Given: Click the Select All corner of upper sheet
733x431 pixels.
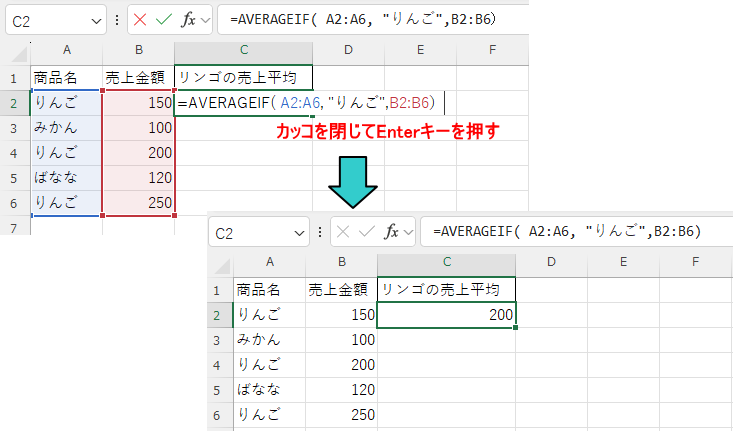Looking at the screenshot, I should click(14, 50).
